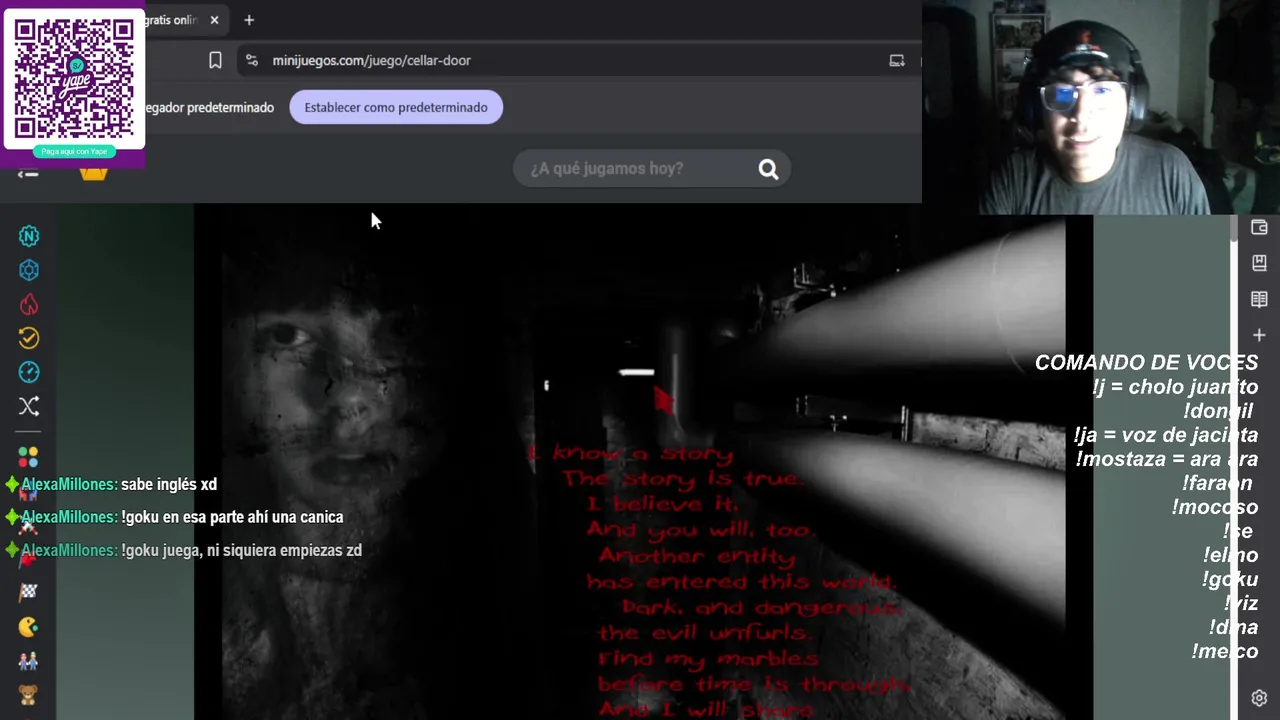1280x720 pixels.
Task: Click the 'Paga aquí con Yape' label
Action: (74, 151)
